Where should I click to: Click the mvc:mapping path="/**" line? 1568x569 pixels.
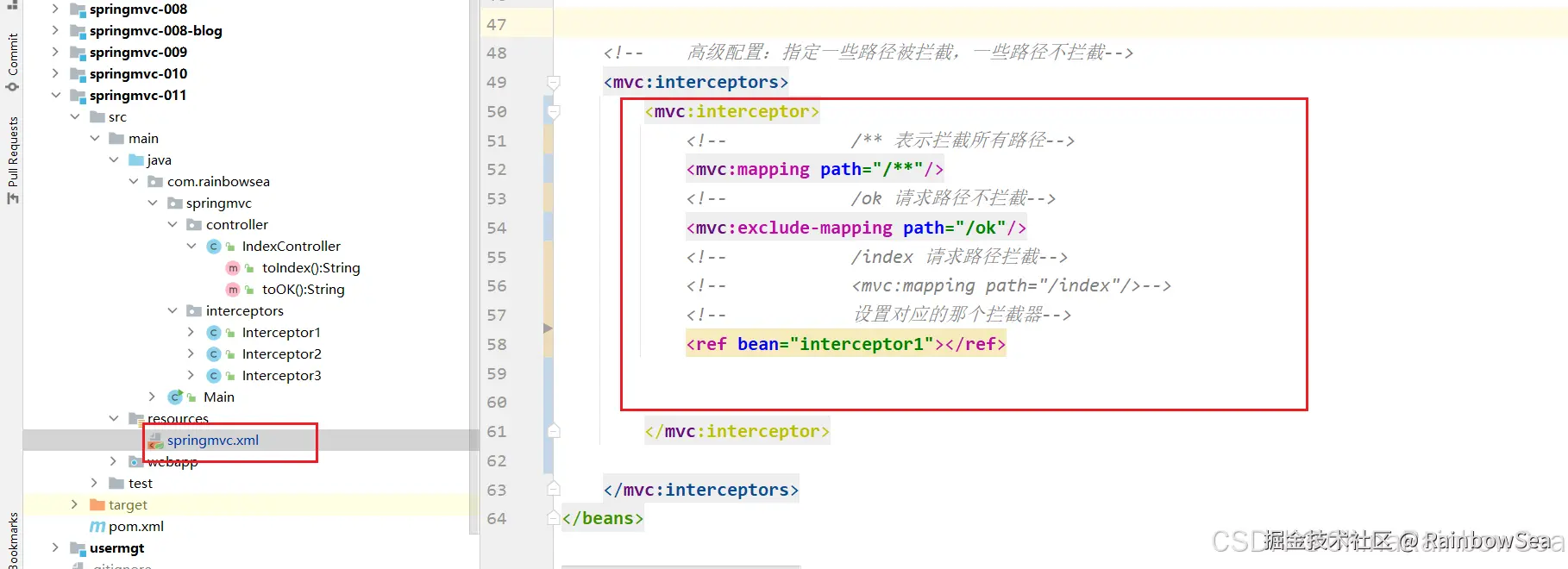pyautogui.click(x=815, y=170)
